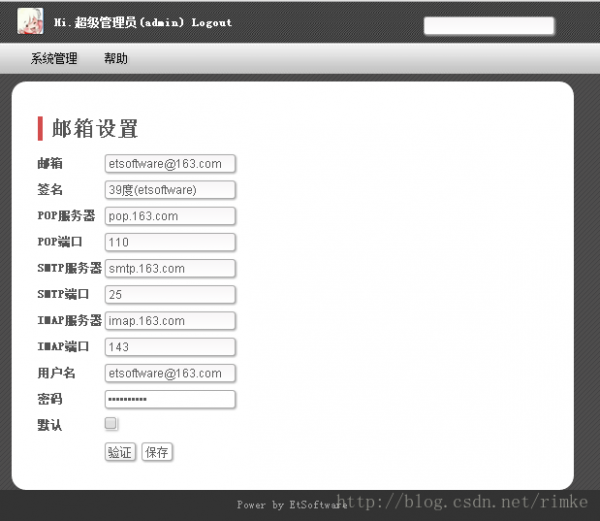This screenshot has height=521, width=600.
Task: Click the IMAP端口 field showing 143
Action: (170, 347)
